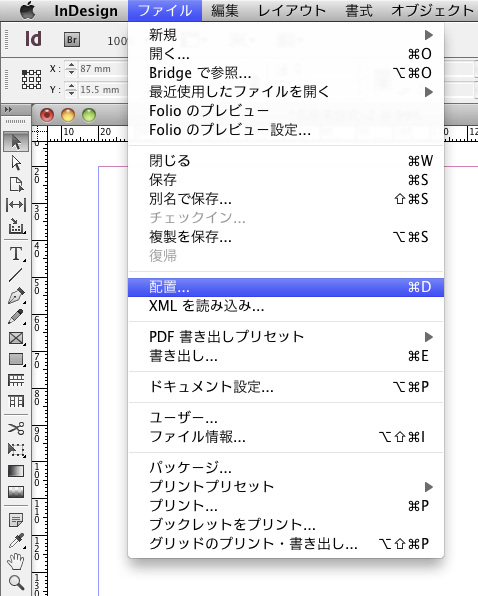Open the オブジェクト menu
Screen dimensions: 478x596
[x=432, y=11]
